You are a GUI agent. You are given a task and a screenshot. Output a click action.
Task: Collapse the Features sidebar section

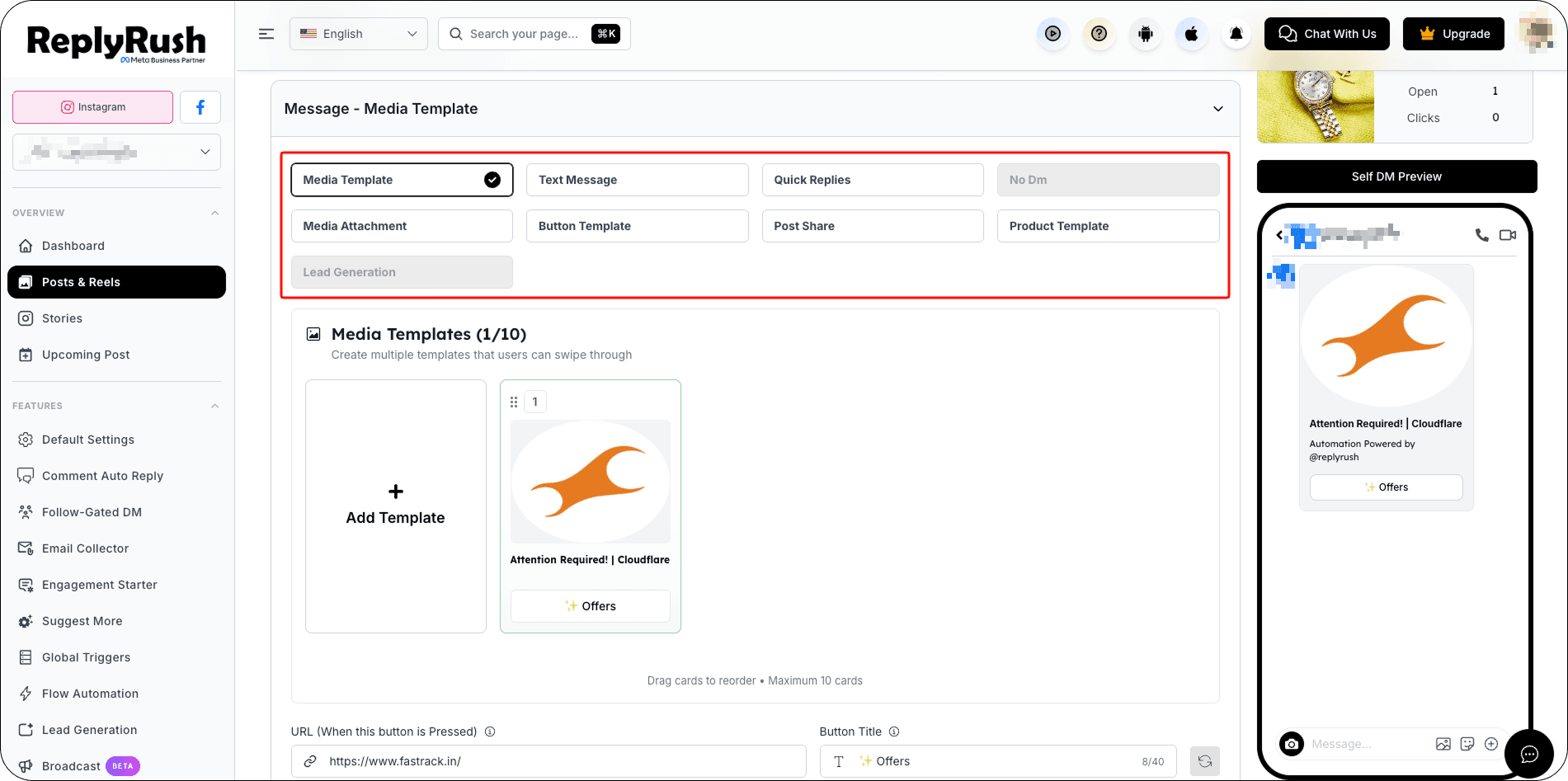coord(215,406)
